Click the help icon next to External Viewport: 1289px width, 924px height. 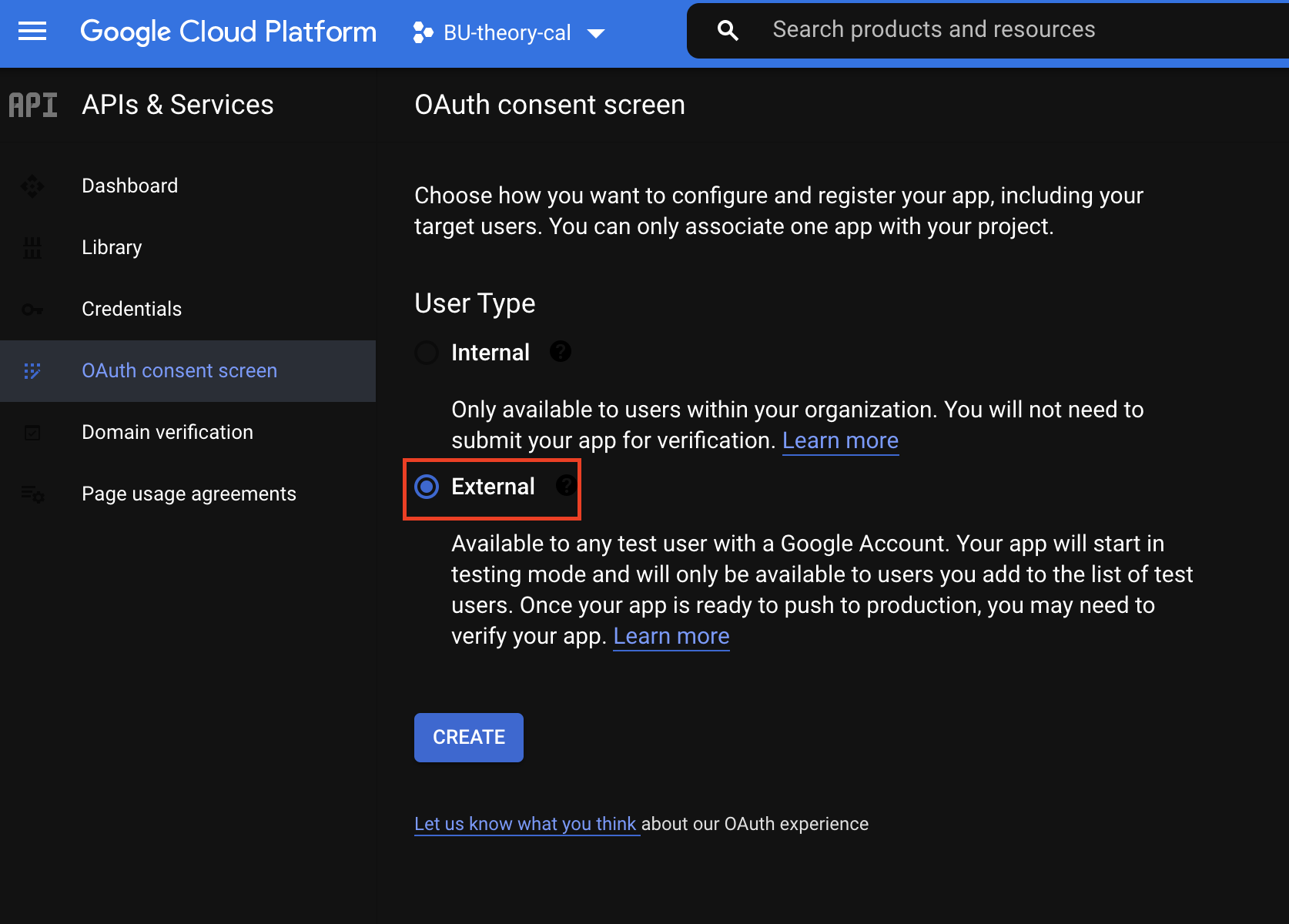566,486
